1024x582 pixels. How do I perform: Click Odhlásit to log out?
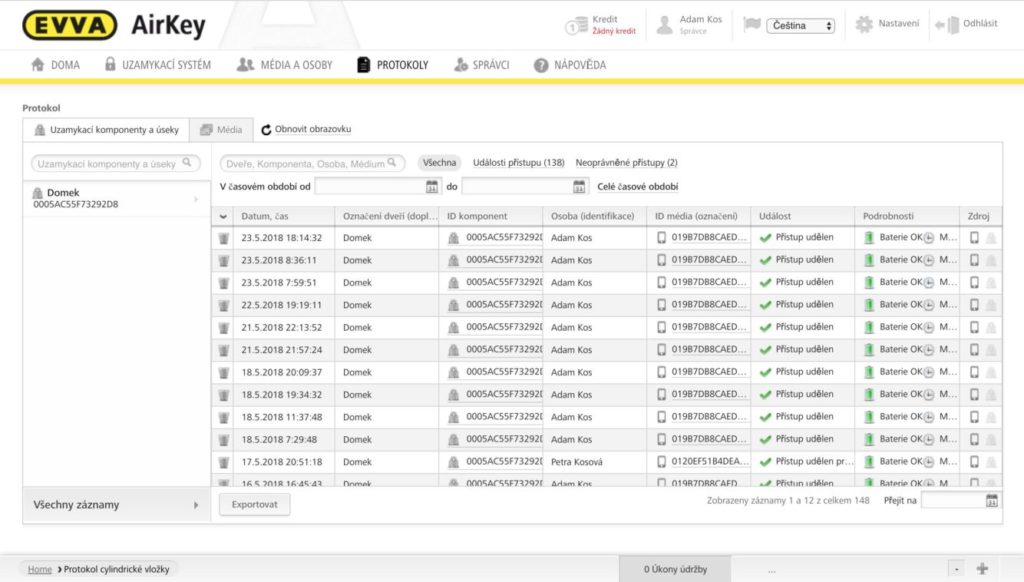[967, 24]
